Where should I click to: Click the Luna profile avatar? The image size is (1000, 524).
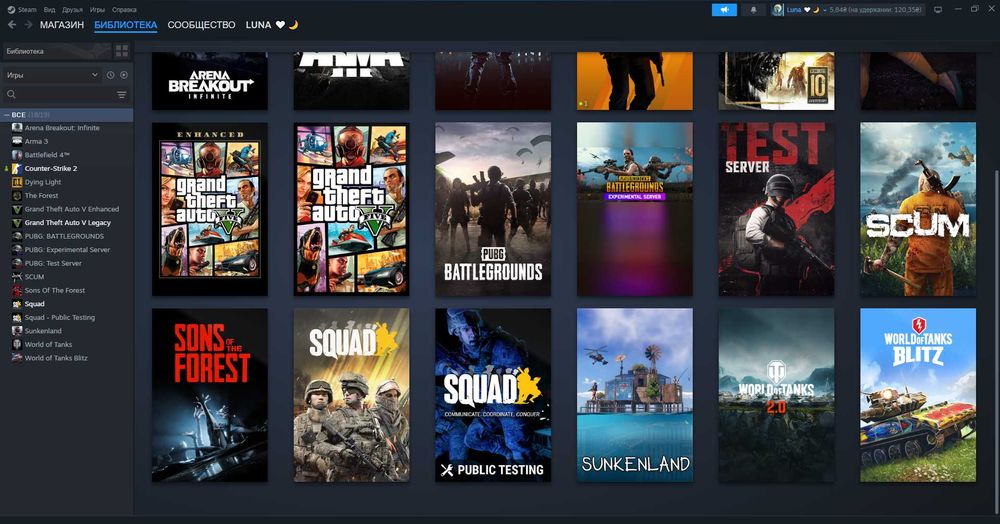click(778, 10)
